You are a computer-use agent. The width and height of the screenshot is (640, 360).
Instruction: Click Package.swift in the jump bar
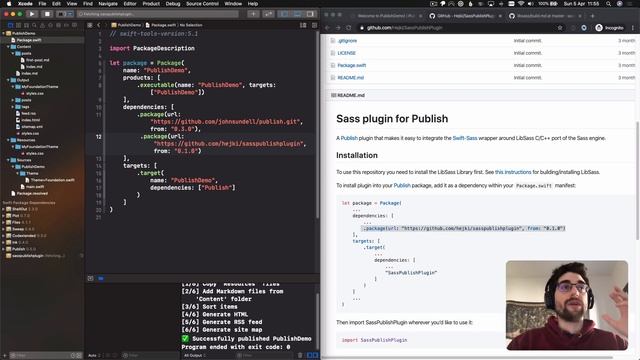coord(160,25)
